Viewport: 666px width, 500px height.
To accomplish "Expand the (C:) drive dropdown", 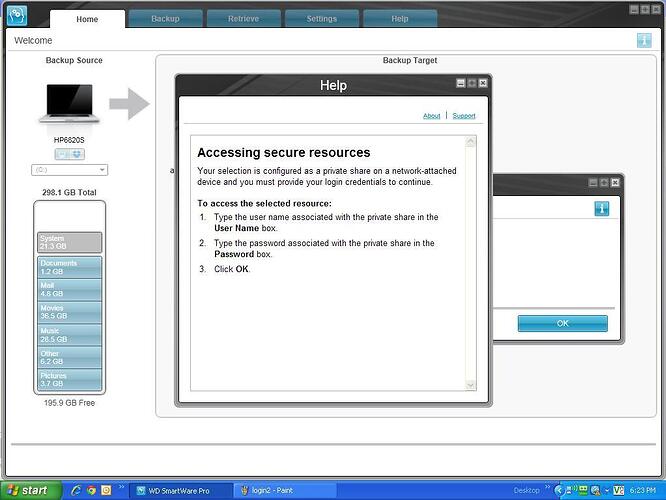I will (69, 170).
